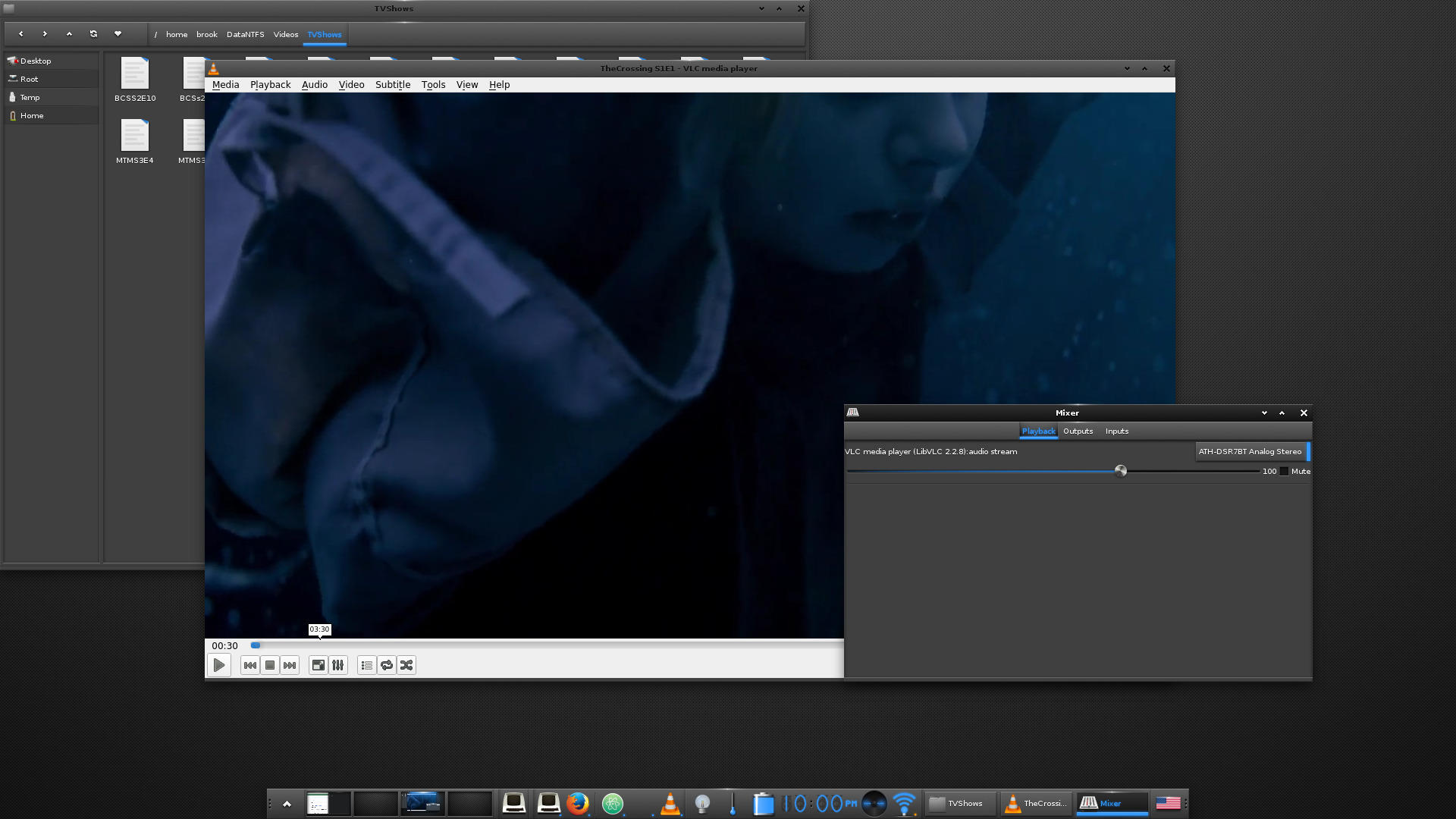The image size is (1456, 819).
Task: Click the lightbulb backlight icon in taskbar
Action: pyautogui.click(x=702, y=803)
